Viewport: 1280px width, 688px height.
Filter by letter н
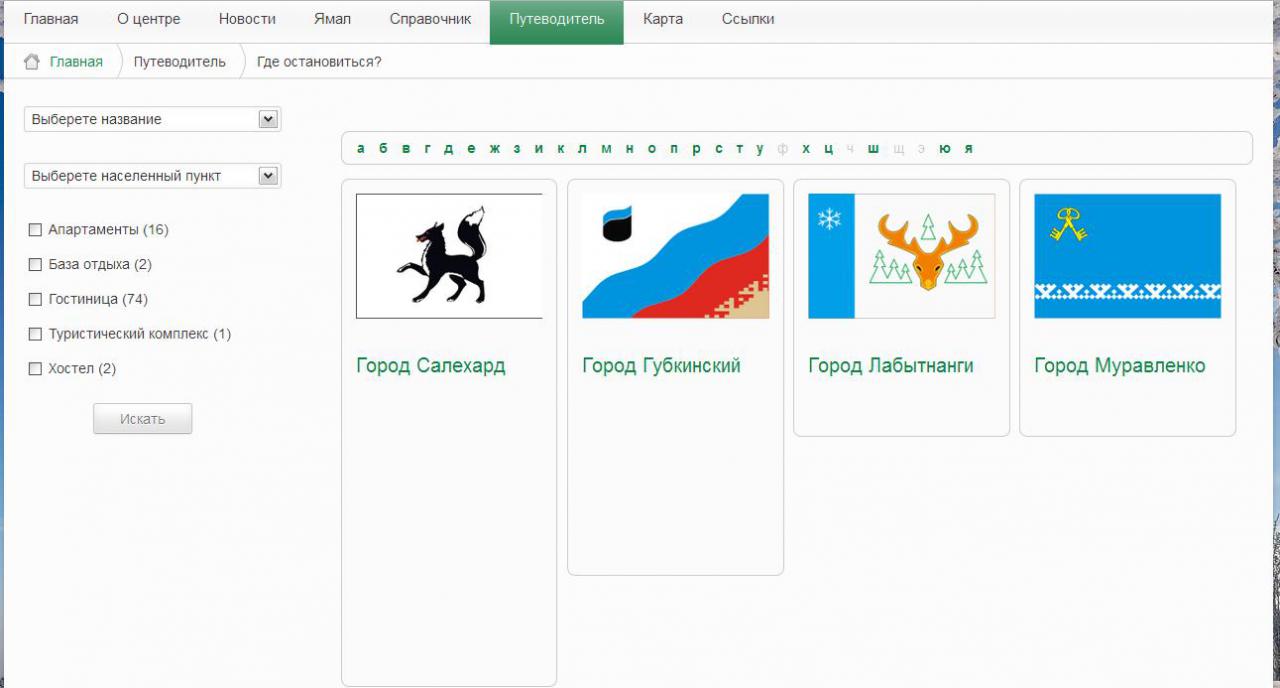pos(630,149)
